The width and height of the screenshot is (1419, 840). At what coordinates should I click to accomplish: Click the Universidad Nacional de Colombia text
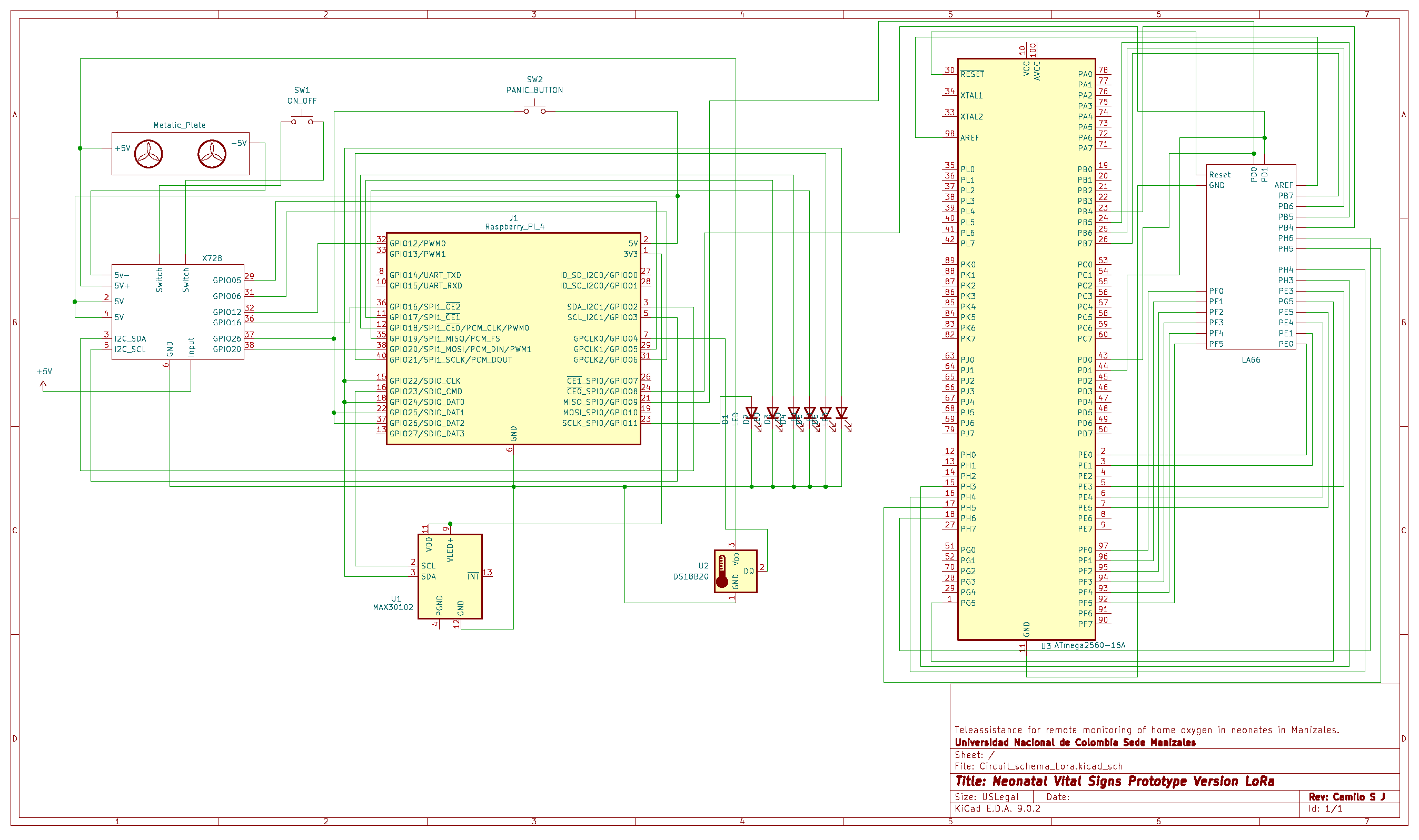(x=1075, y=743)
